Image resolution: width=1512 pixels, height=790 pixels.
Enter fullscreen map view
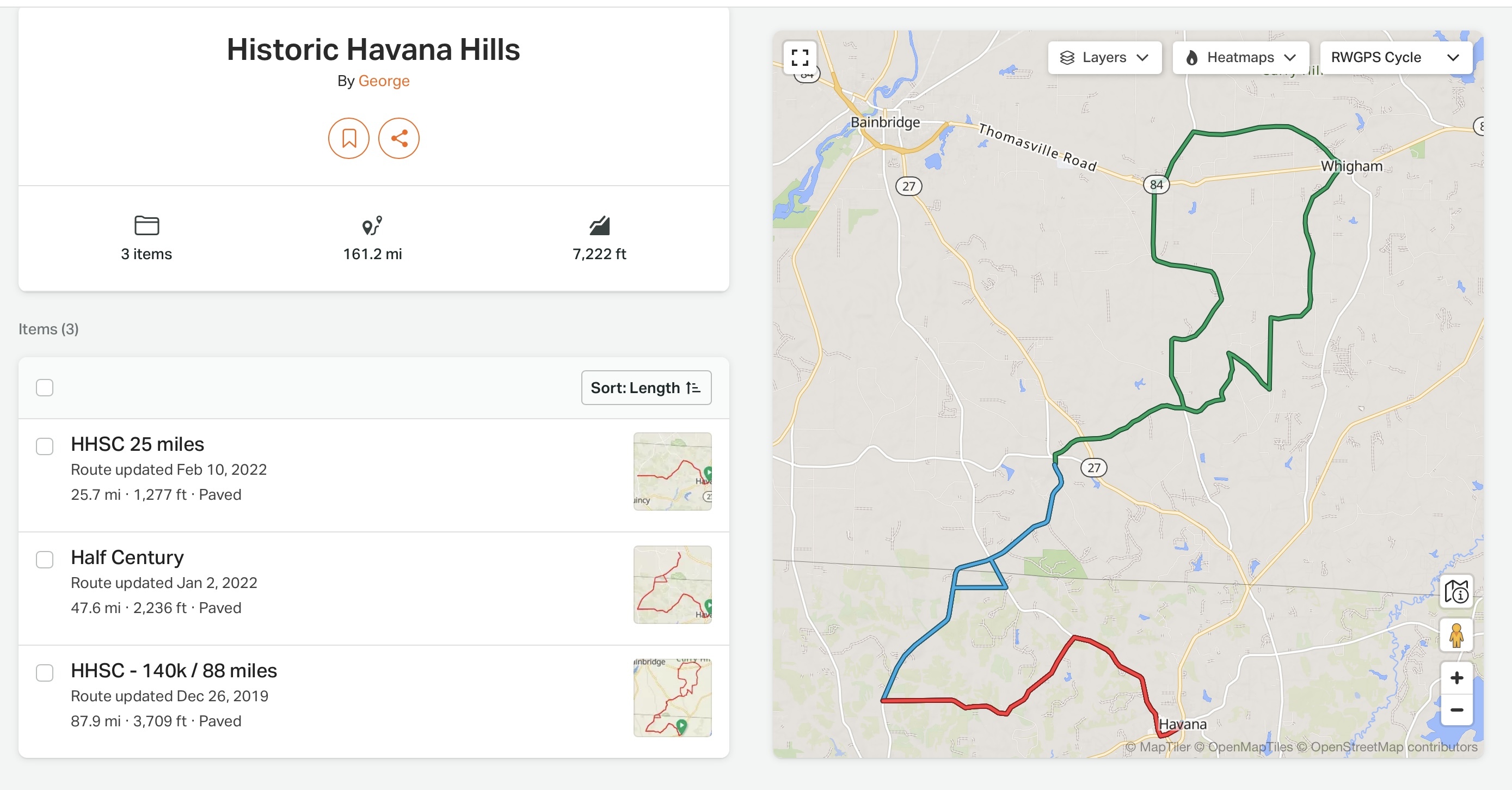point(800,58)
